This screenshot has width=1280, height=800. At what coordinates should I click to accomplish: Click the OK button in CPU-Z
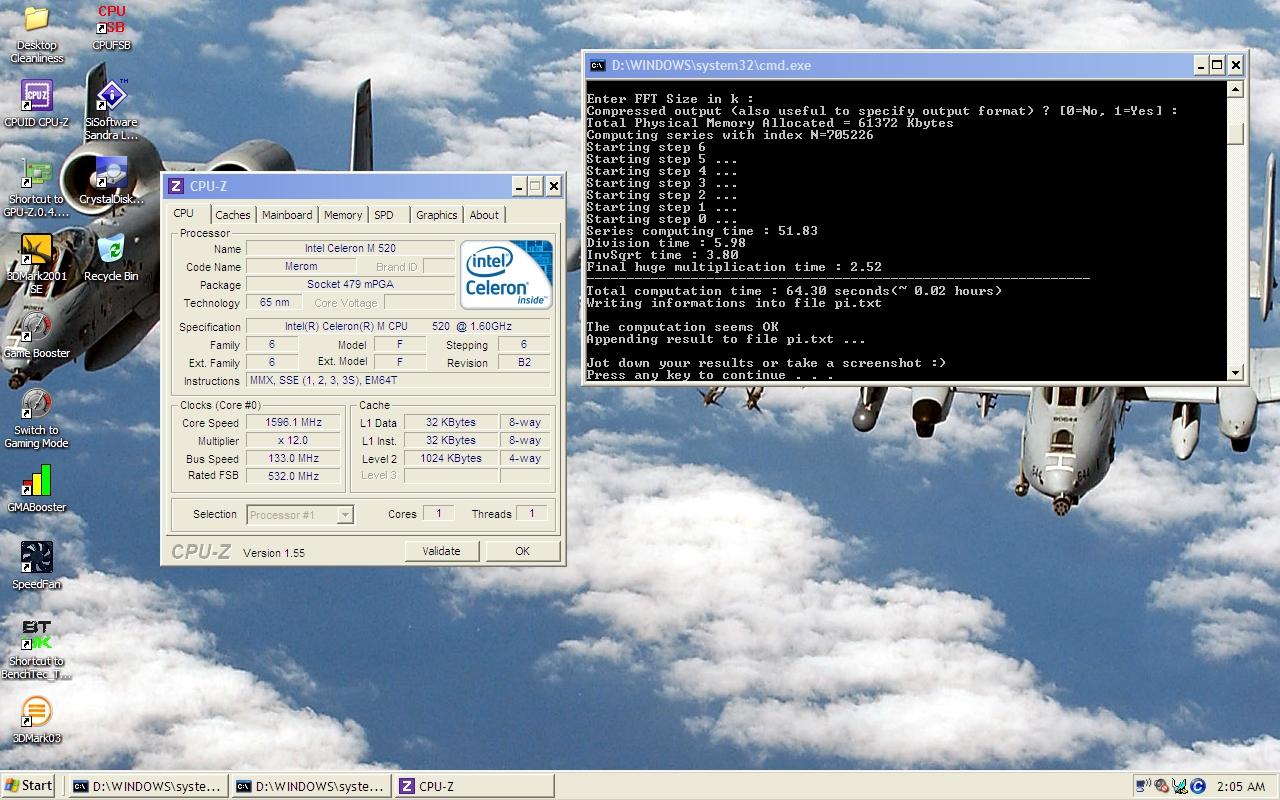(522, 551)
